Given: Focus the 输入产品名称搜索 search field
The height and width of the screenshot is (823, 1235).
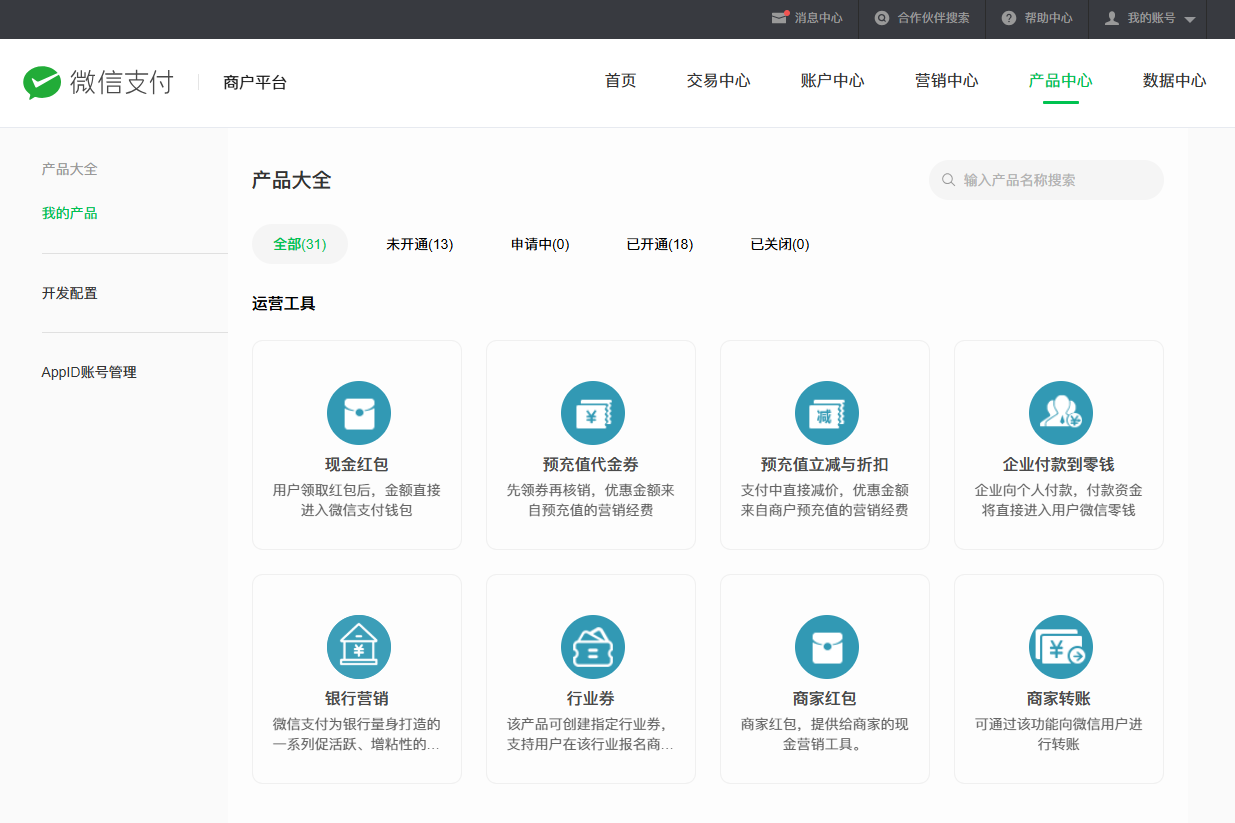Looking at the screenshot, I should tap(1046, 180).
